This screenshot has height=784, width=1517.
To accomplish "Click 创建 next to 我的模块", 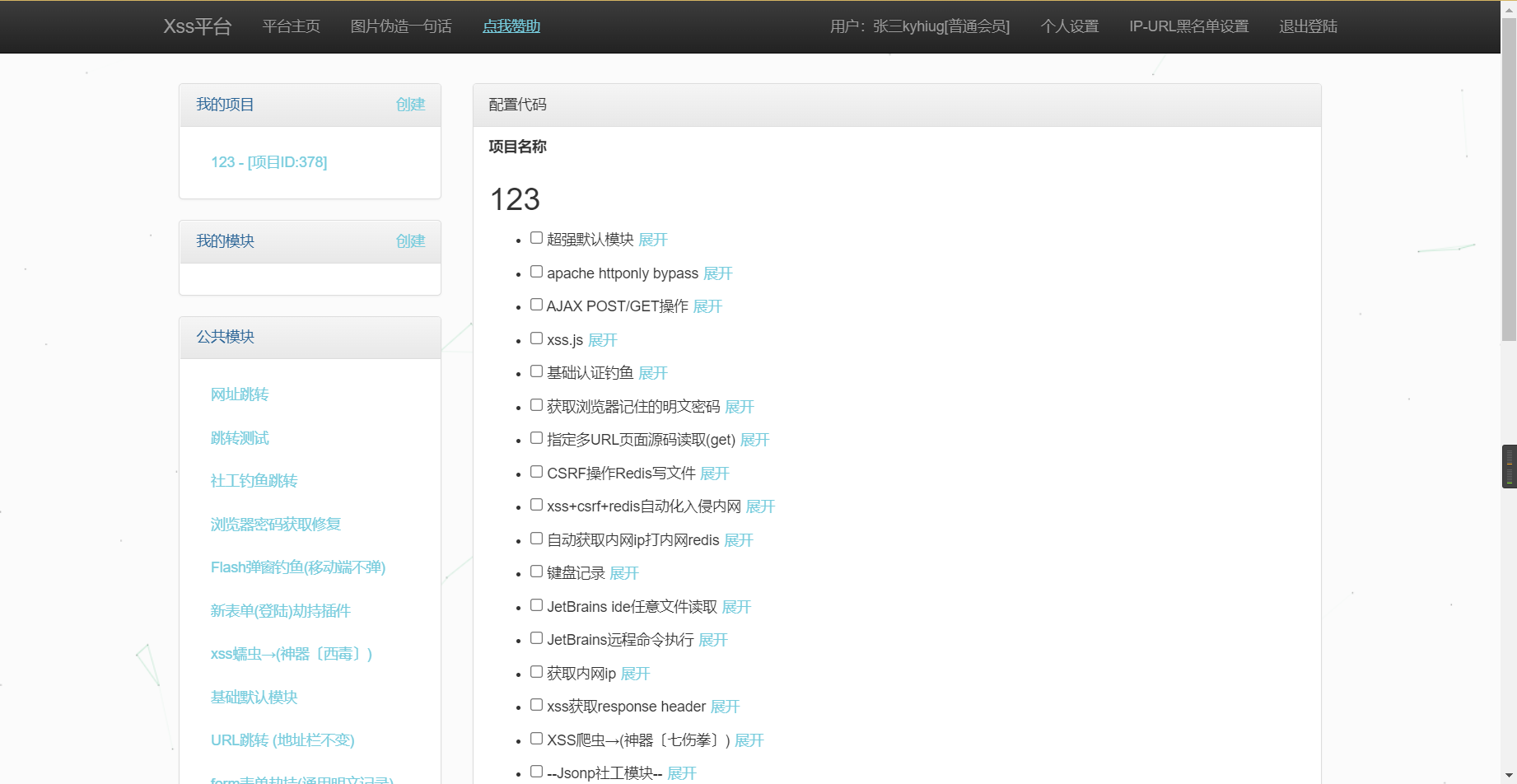I will tap(410, 240).
